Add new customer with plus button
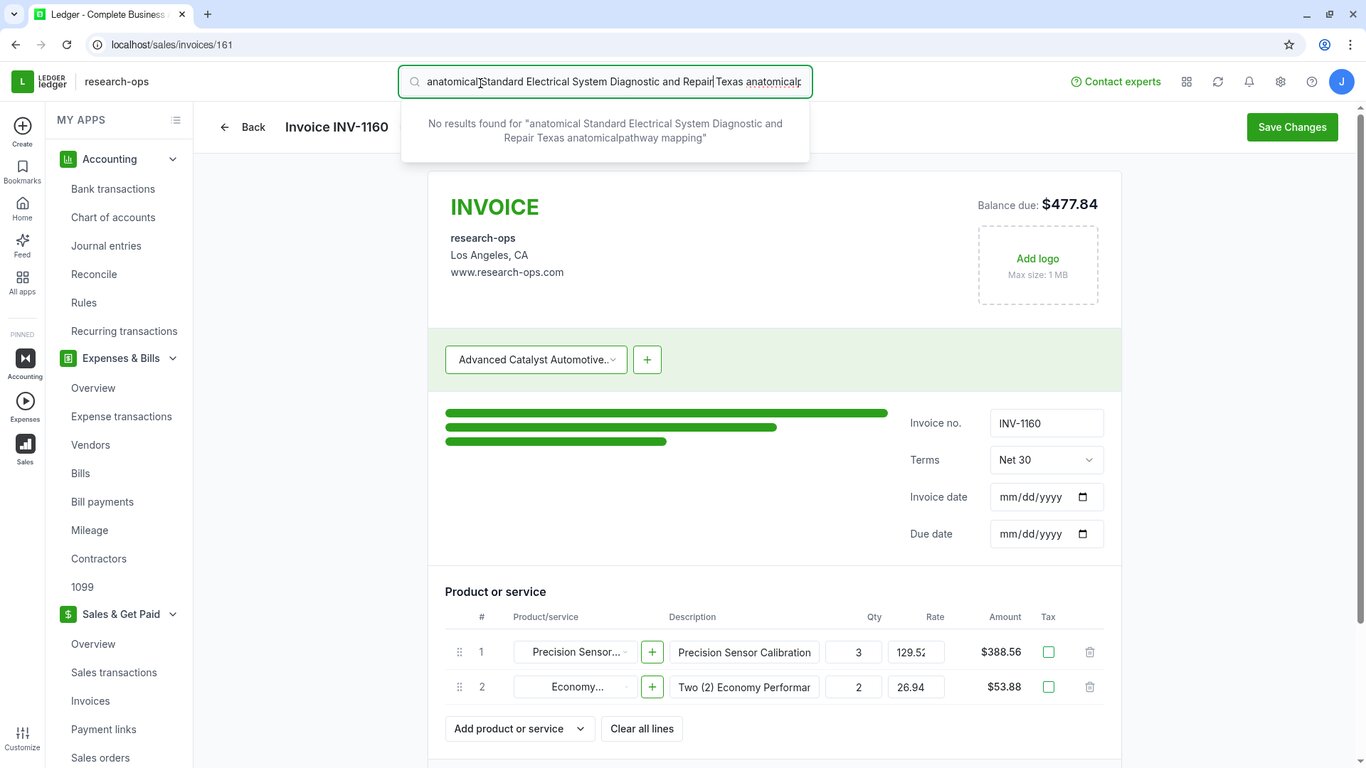The width and height of the screenshot is (1366, 768). coord(647,360)
